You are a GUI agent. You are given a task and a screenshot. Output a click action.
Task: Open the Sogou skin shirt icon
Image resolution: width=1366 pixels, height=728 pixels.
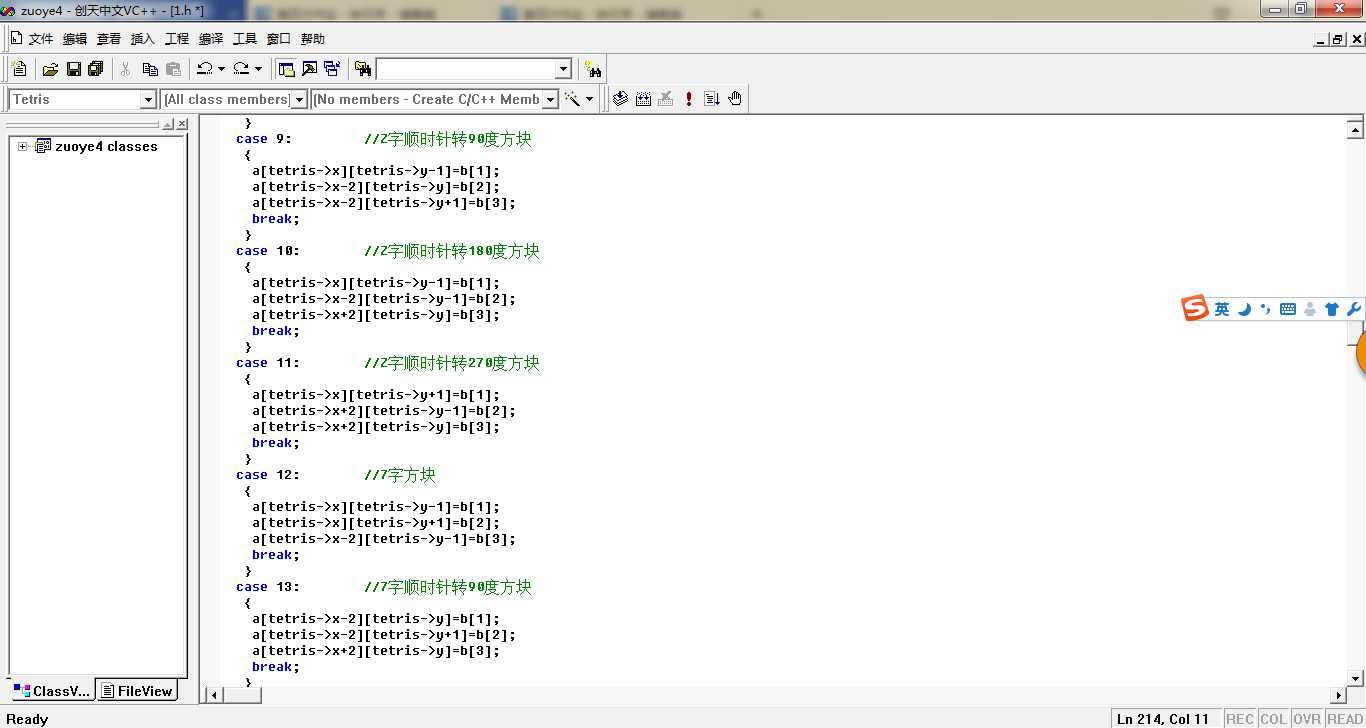coord(1331,310)
